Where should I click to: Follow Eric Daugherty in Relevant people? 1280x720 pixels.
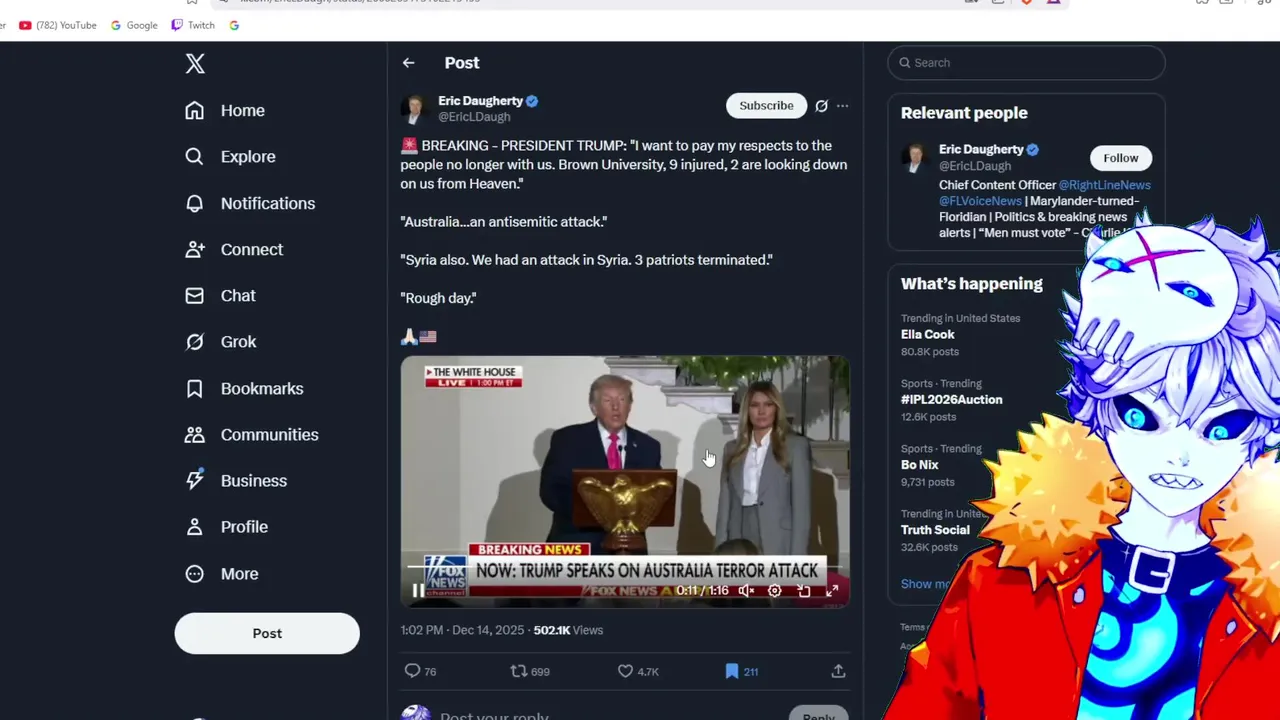click(x=1120, y=158)
